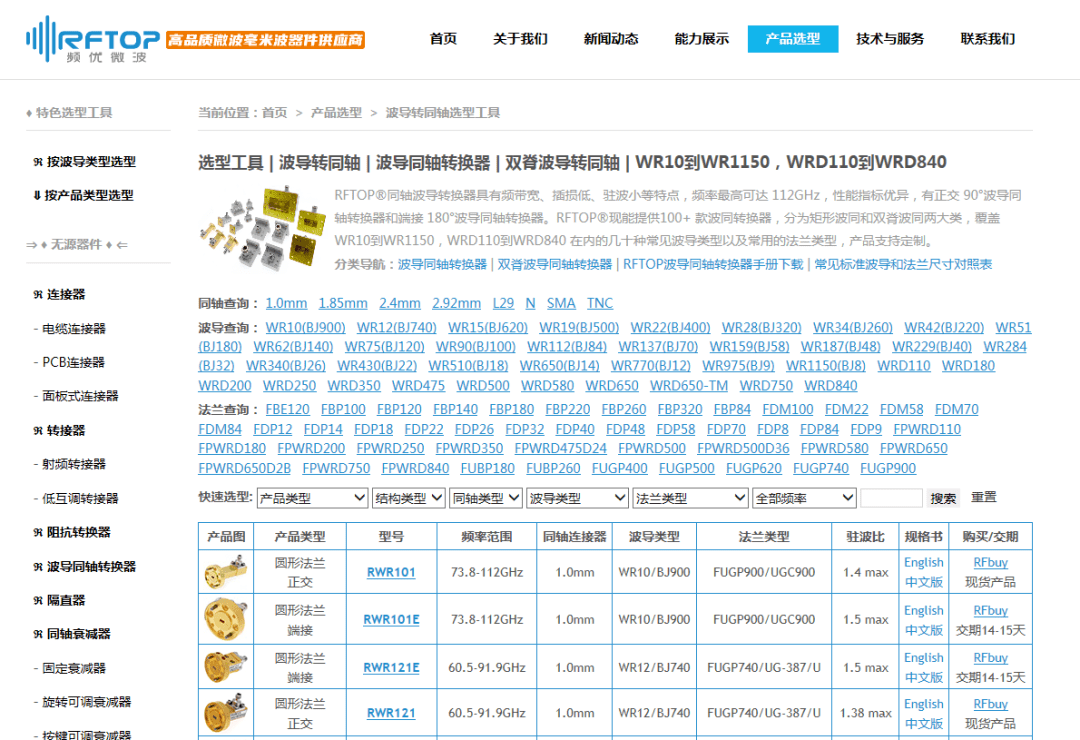
Task: Open the RWR121 product thumbnail
Action: [x=226, y=713]
